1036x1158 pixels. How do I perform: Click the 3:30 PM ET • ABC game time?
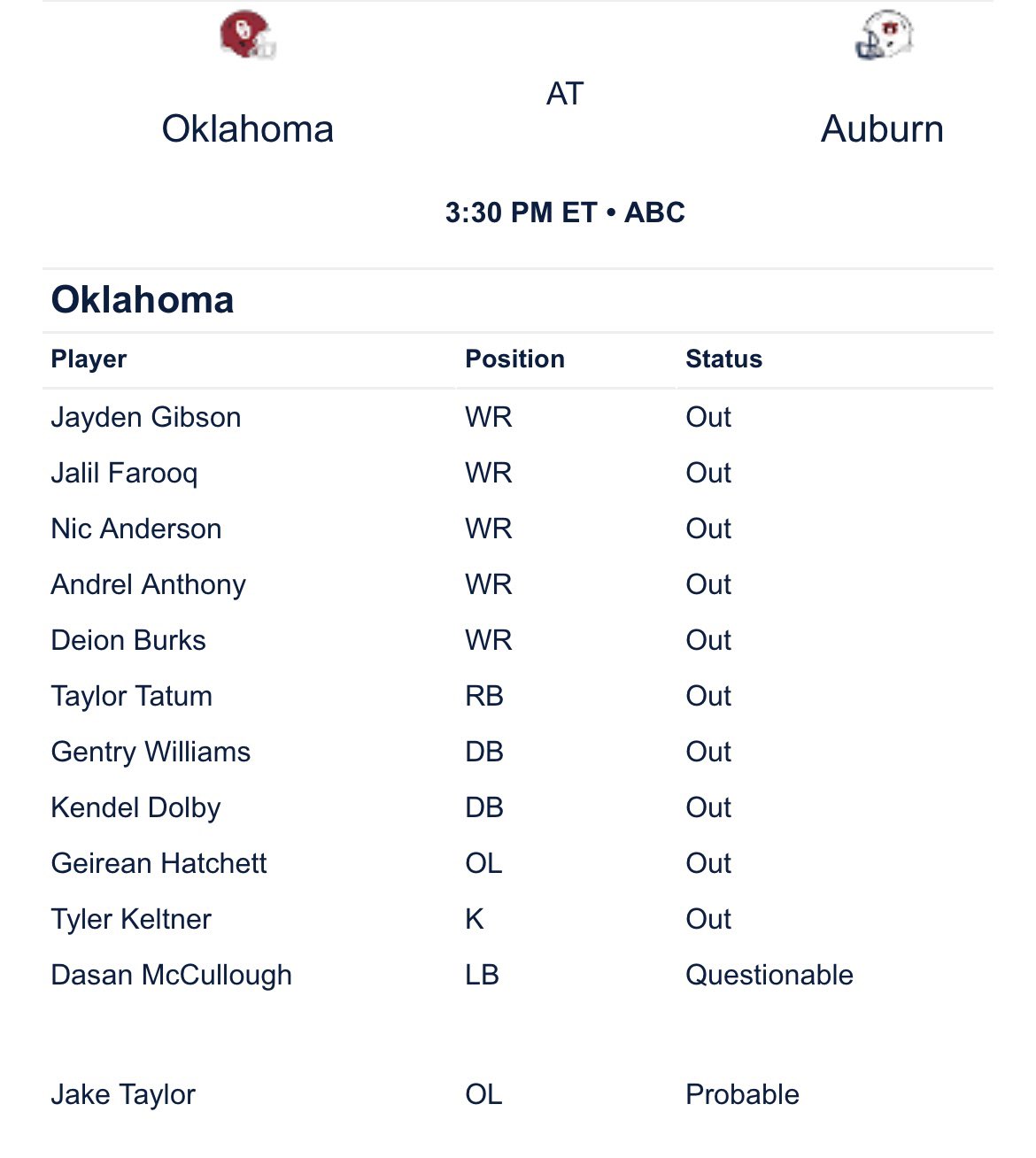click(x=565, y=212)
